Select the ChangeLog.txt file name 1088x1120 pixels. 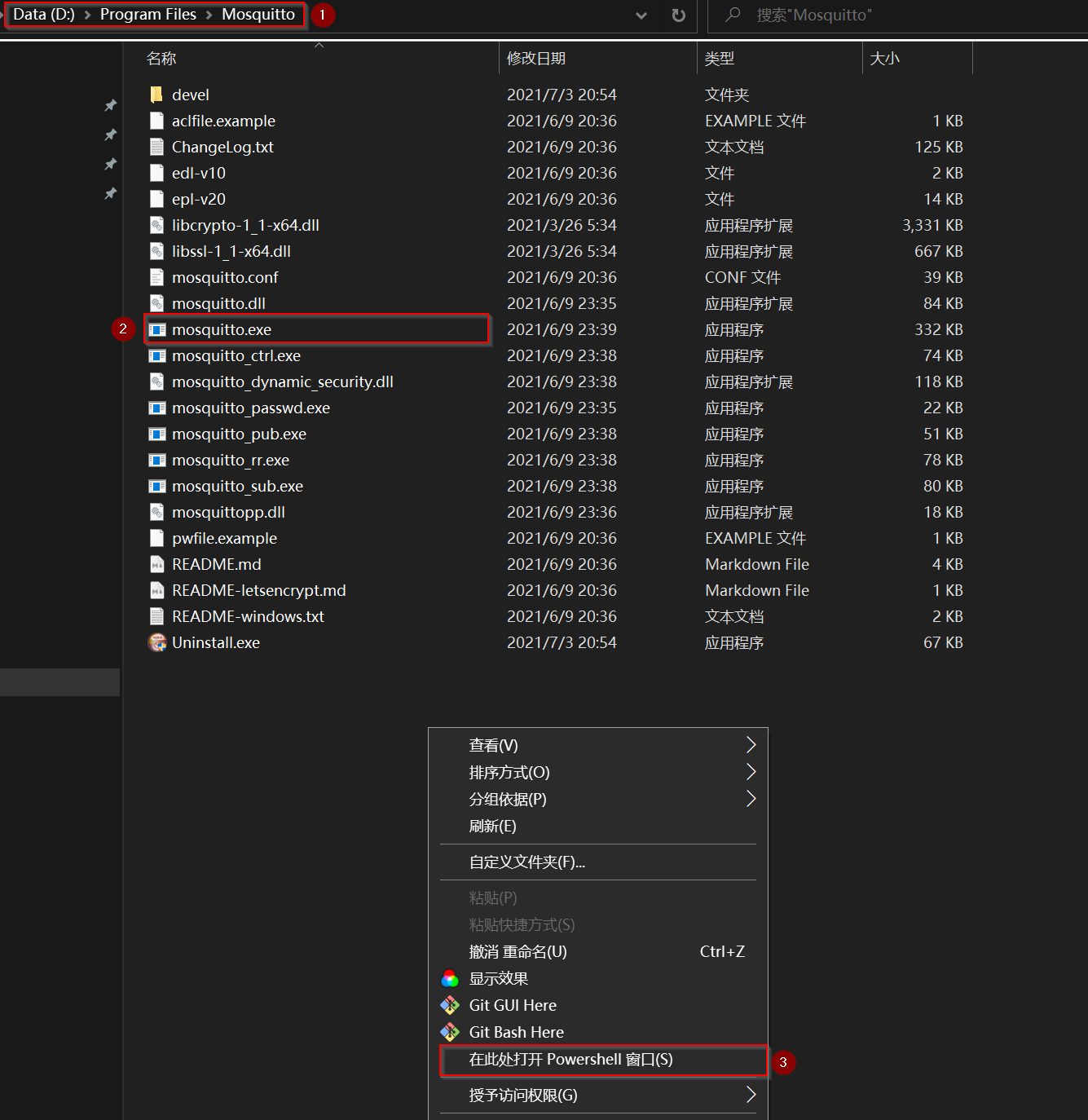222,147
